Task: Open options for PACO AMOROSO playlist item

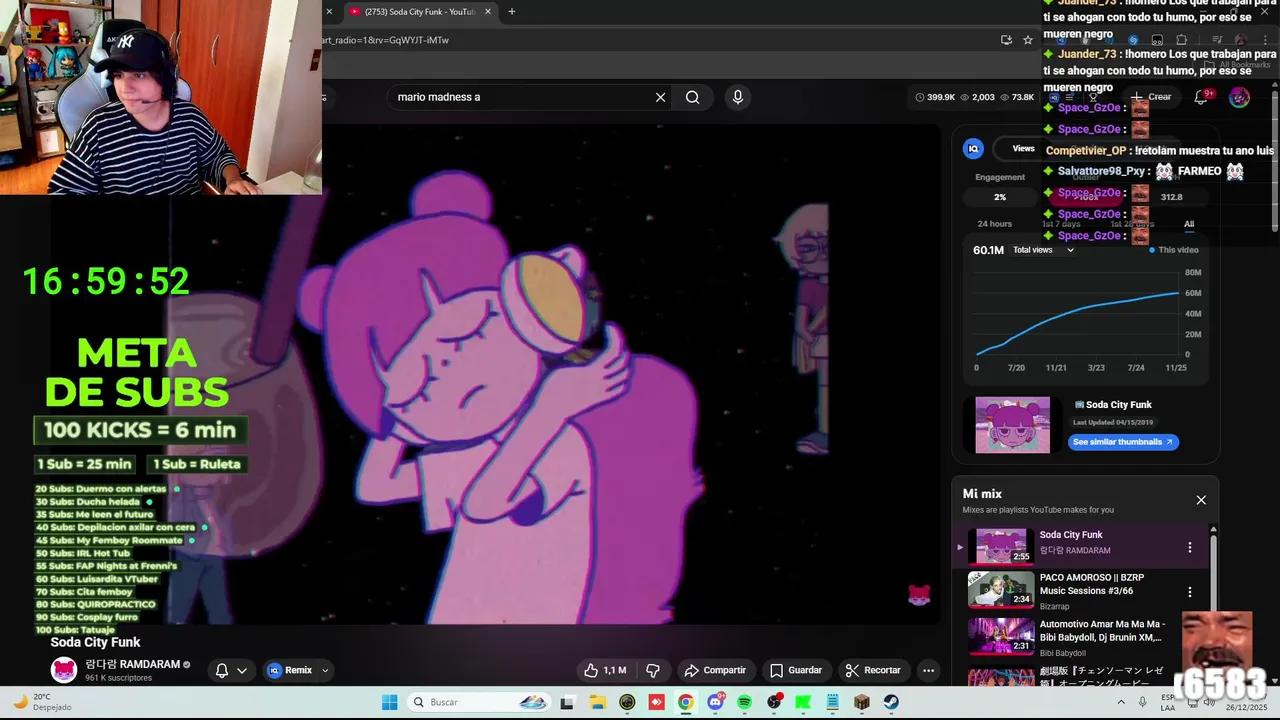Action: point(1190,591)
